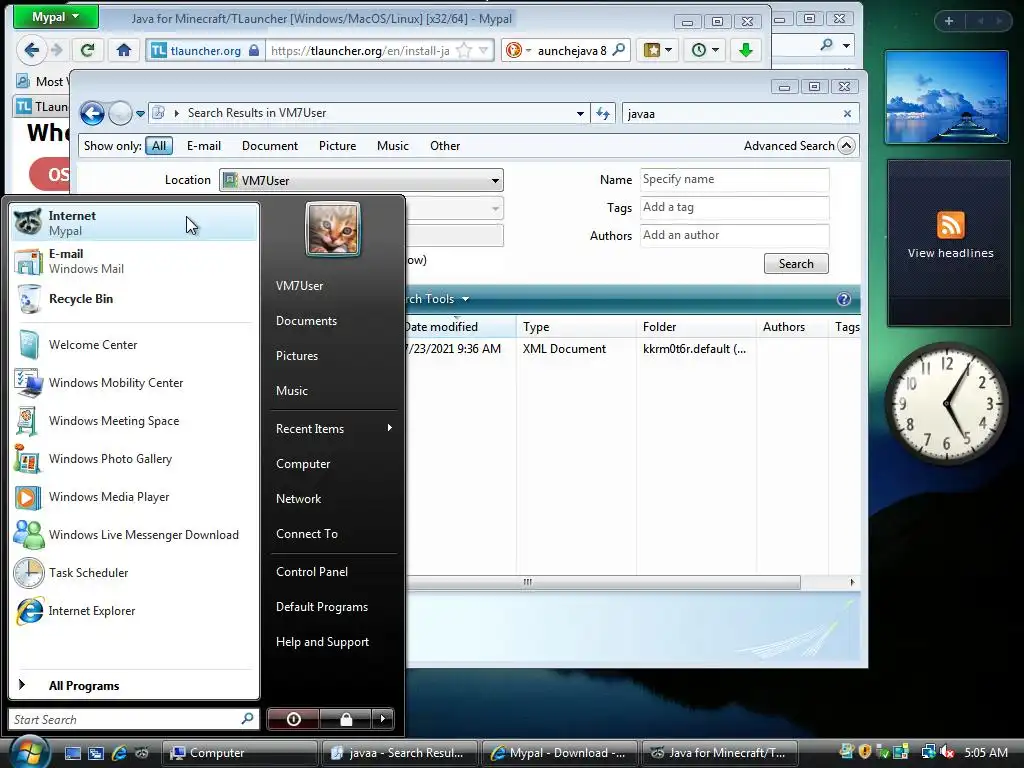Open Internet Explorer from Start menu
Image resolution: width=1024 pixels, height=768 pixels.
click(x=134, y=611)
